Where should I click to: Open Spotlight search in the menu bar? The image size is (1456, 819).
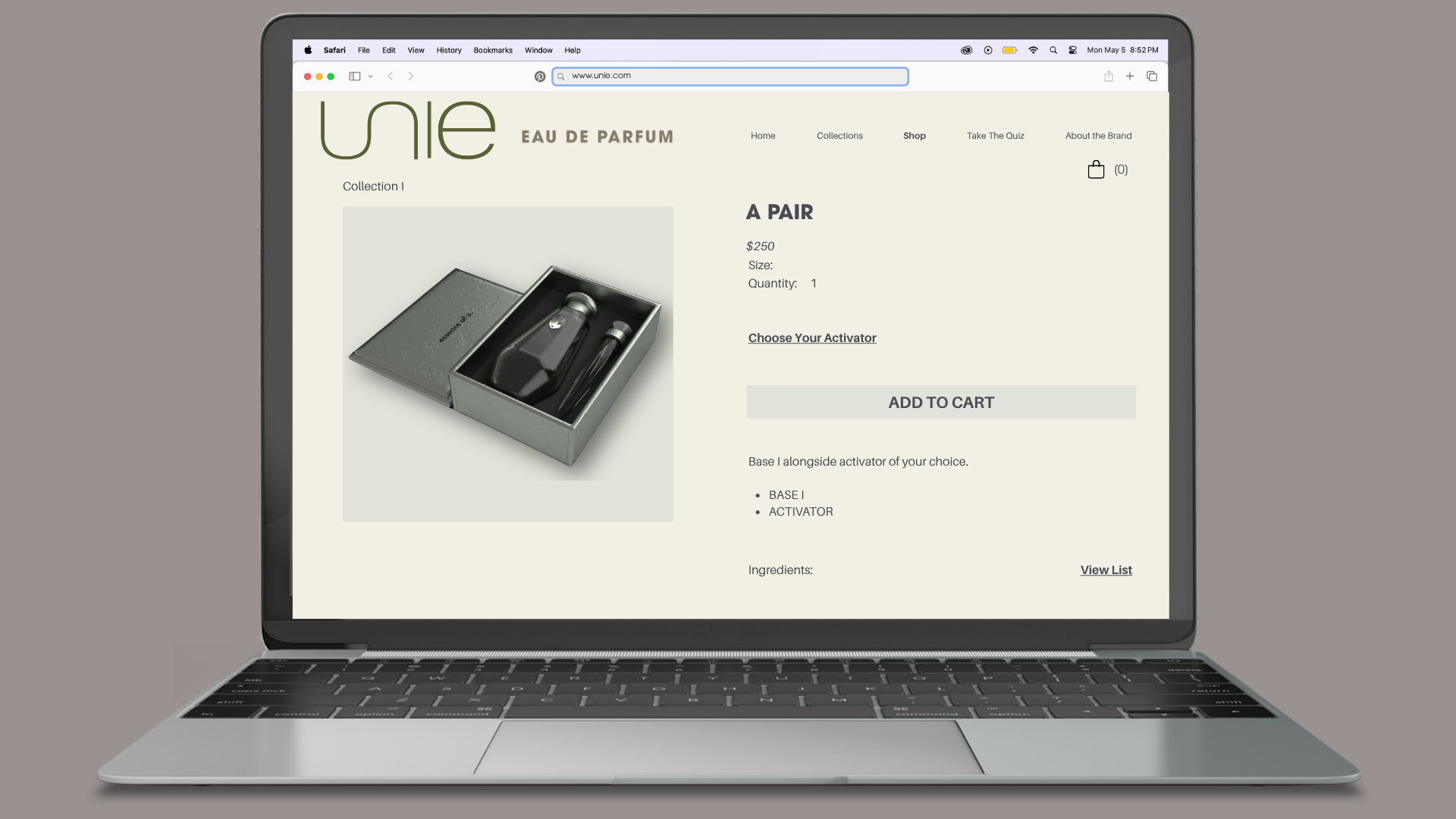pos(1053,50)
